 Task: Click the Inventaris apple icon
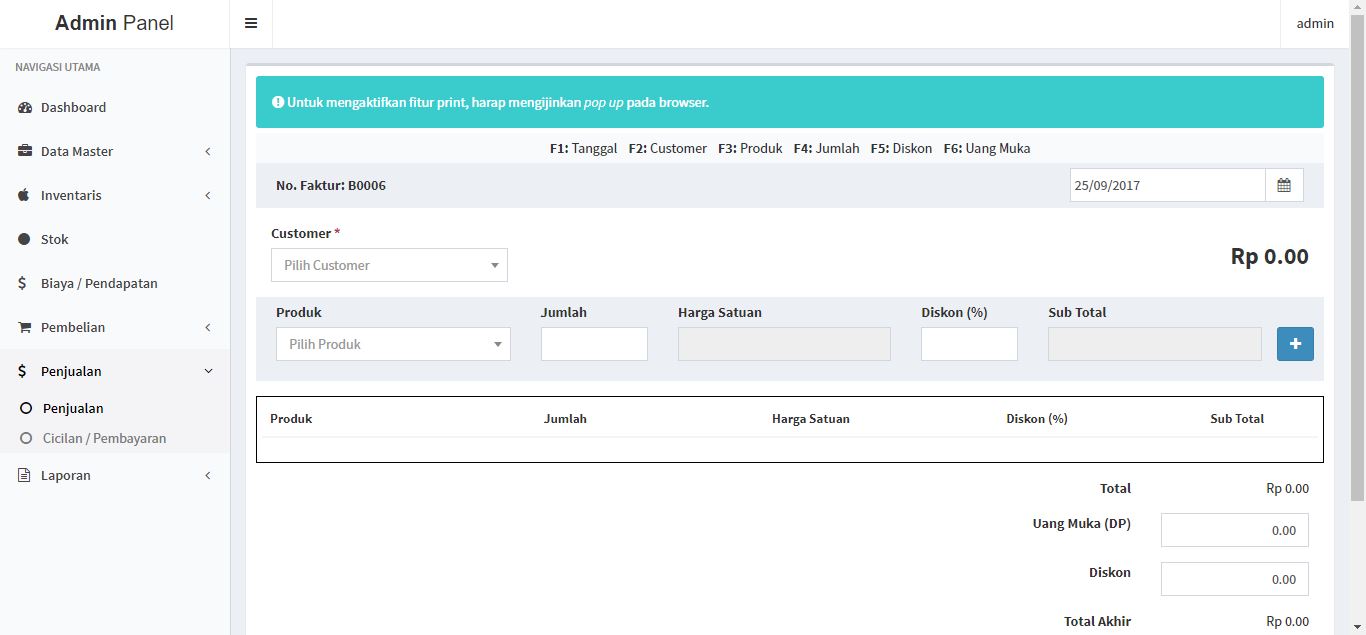pos(25,196)
